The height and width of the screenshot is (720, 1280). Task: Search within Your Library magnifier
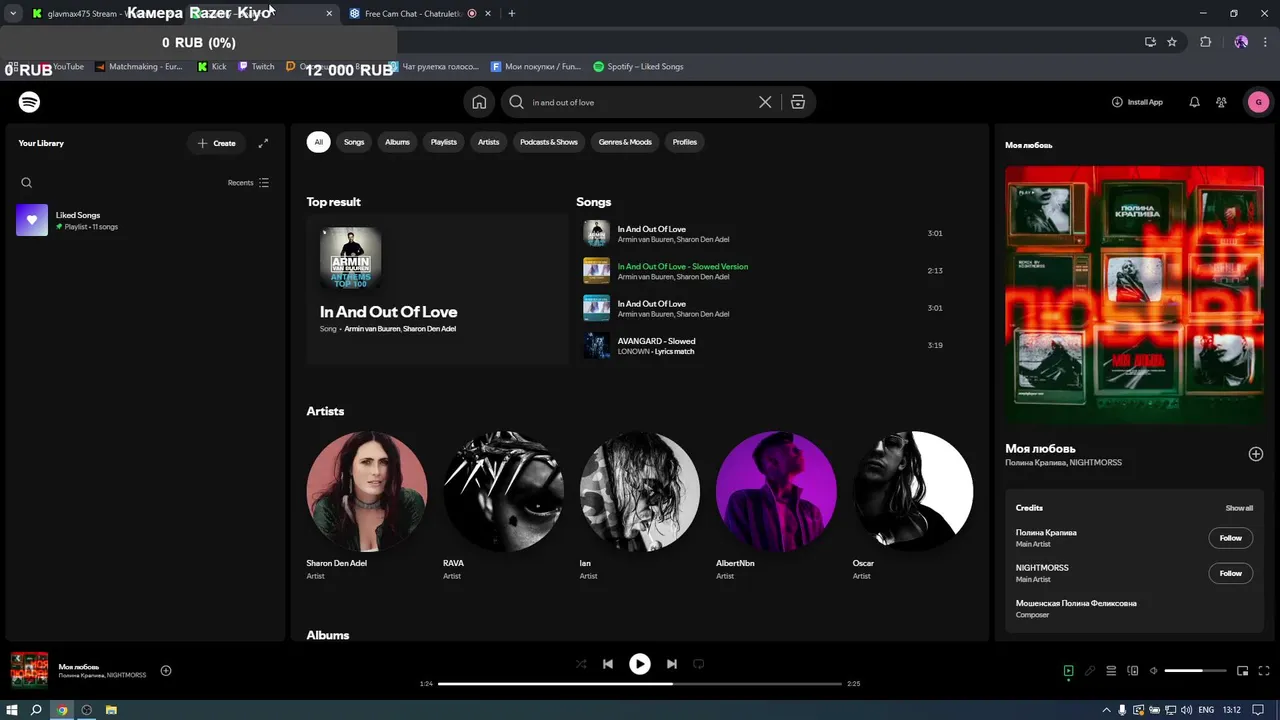click(x=27, y=183)
